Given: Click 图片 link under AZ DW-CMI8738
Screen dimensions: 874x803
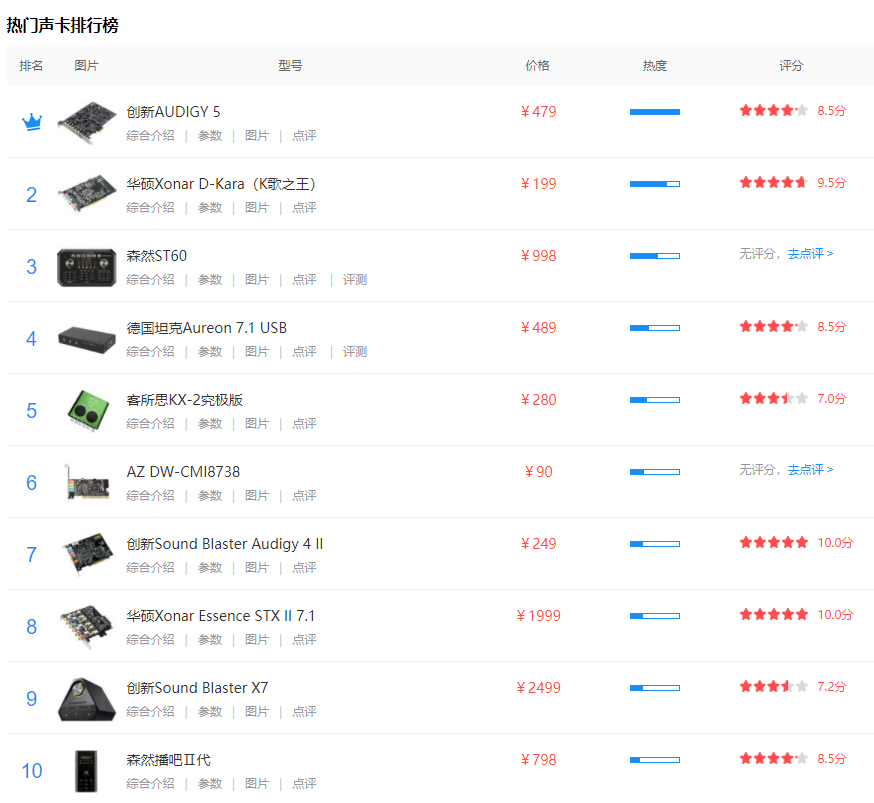Looking at the screenshot, I should 257,496.
